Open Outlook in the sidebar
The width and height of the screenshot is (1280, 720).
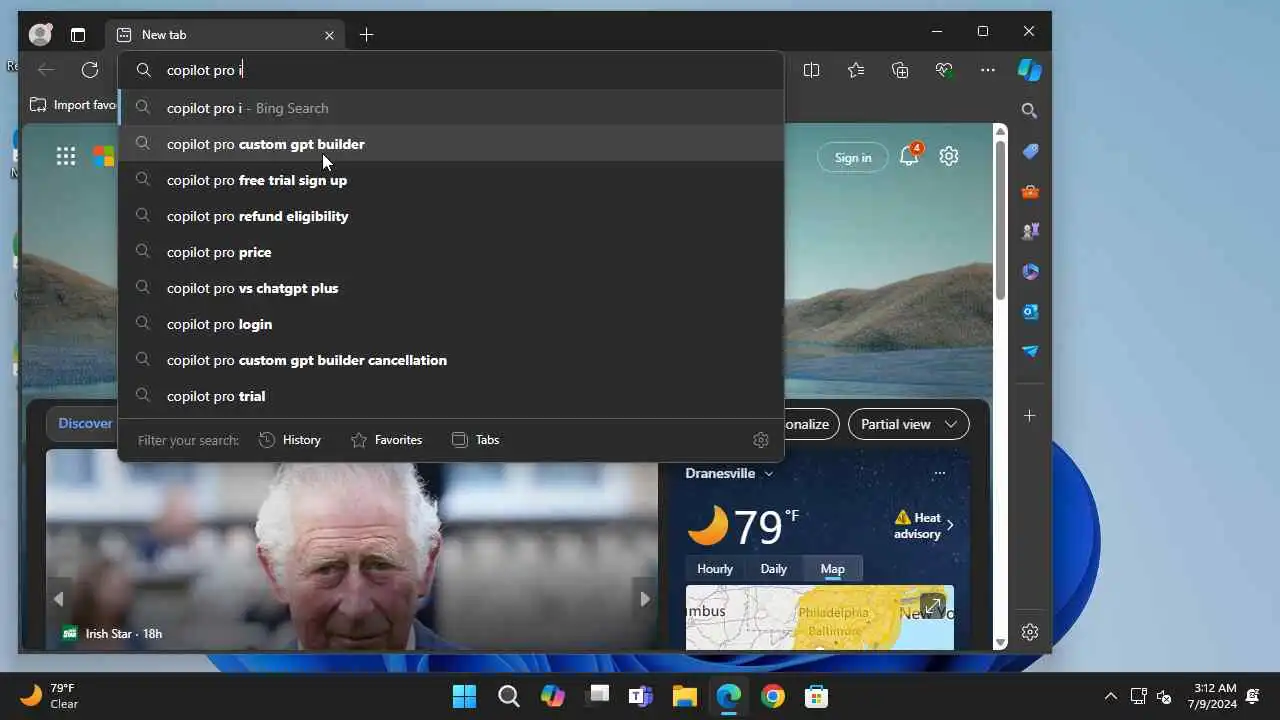[1030, 311]
